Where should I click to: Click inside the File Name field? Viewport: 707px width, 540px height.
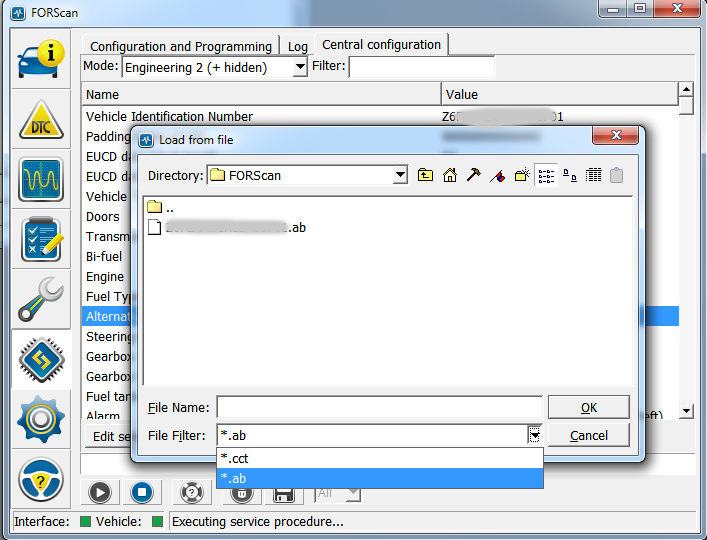click(379, 407)
